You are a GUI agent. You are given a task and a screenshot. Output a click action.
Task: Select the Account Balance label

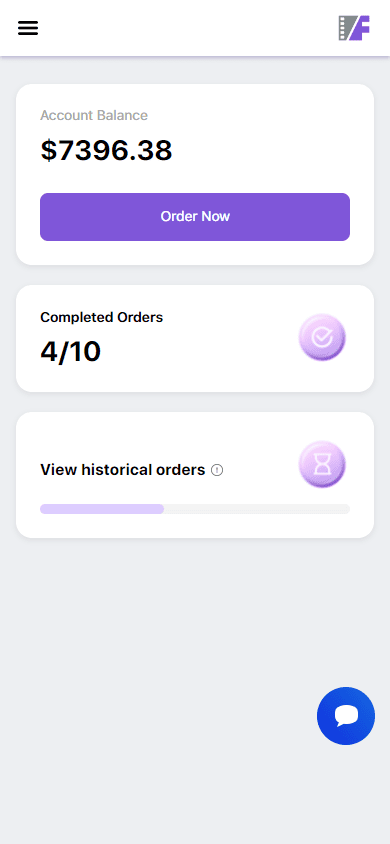(94, 115)
